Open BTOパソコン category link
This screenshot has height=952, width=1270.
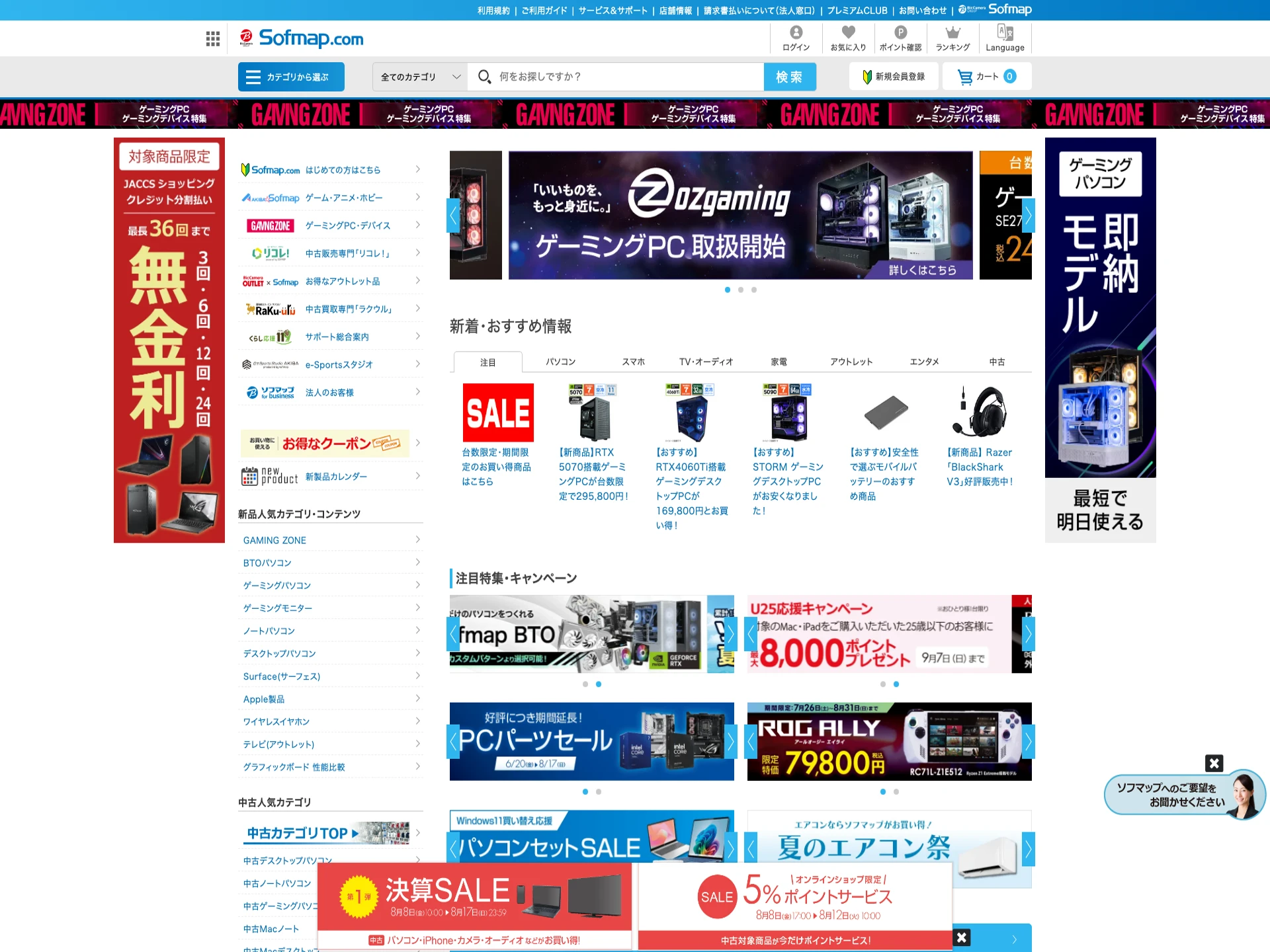267,563
